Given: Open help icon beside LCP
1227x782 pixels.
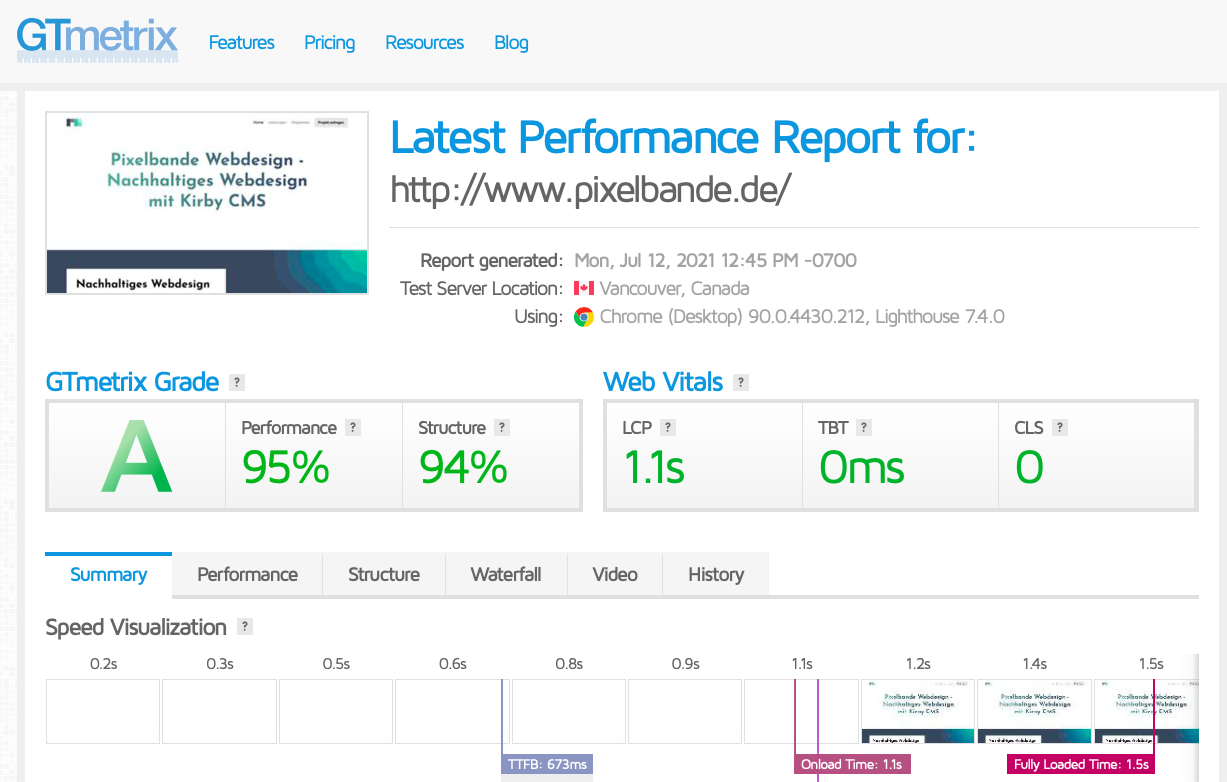Looking at the screenshot, I should click(668, 427).
